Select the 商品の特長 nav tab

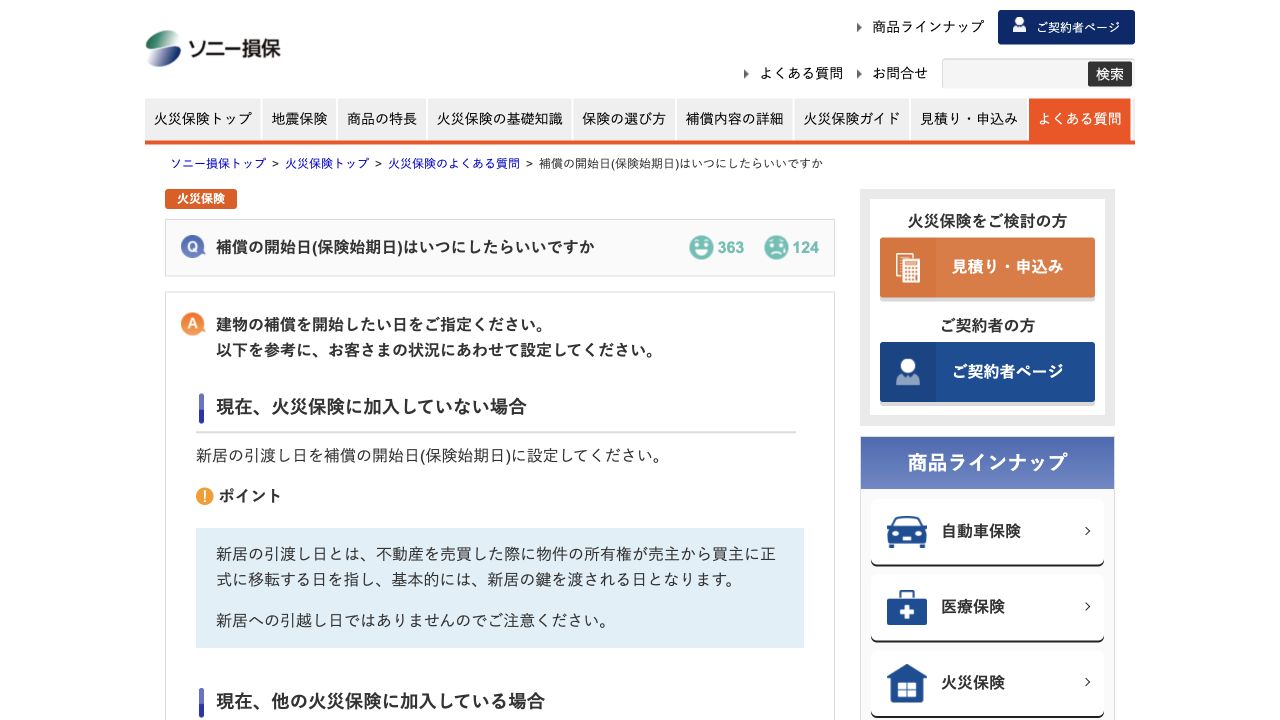click(382, 119)
